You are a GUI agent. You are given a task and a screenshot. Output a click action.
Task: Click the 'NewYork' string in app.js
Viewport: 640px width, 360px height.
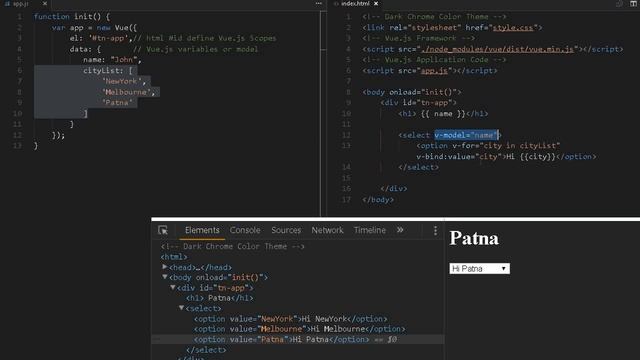click(x=121, y=81)
